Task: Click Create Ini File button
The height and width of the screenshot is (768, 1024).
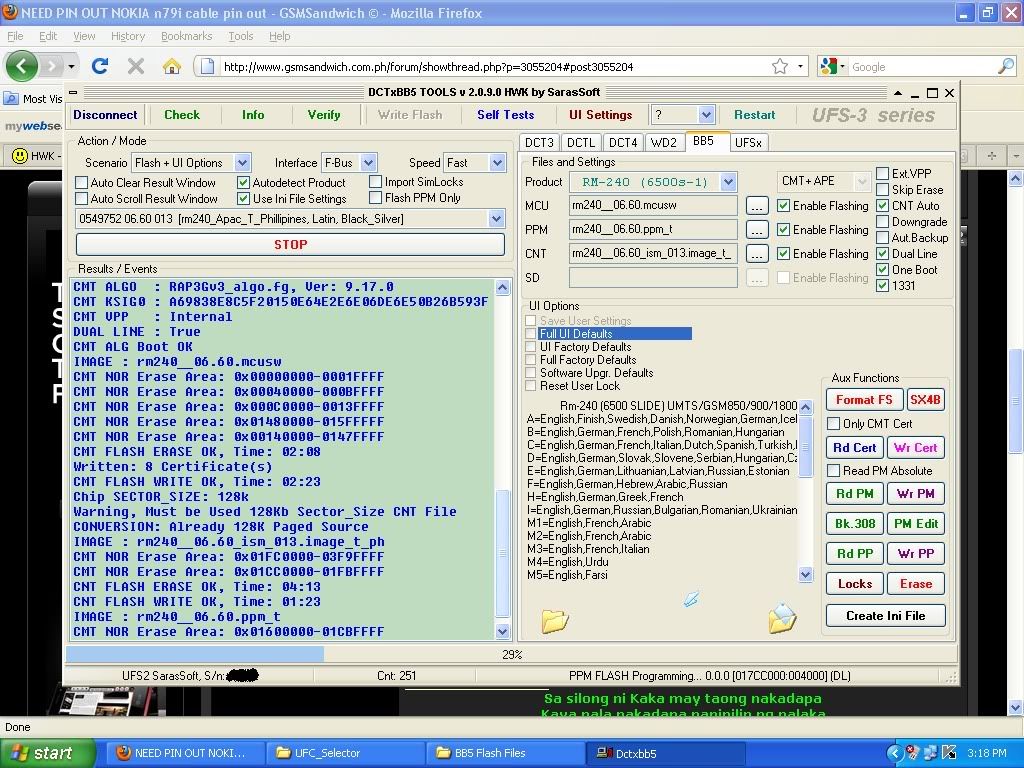Action: pyautogui.click(x=886, y=616)
